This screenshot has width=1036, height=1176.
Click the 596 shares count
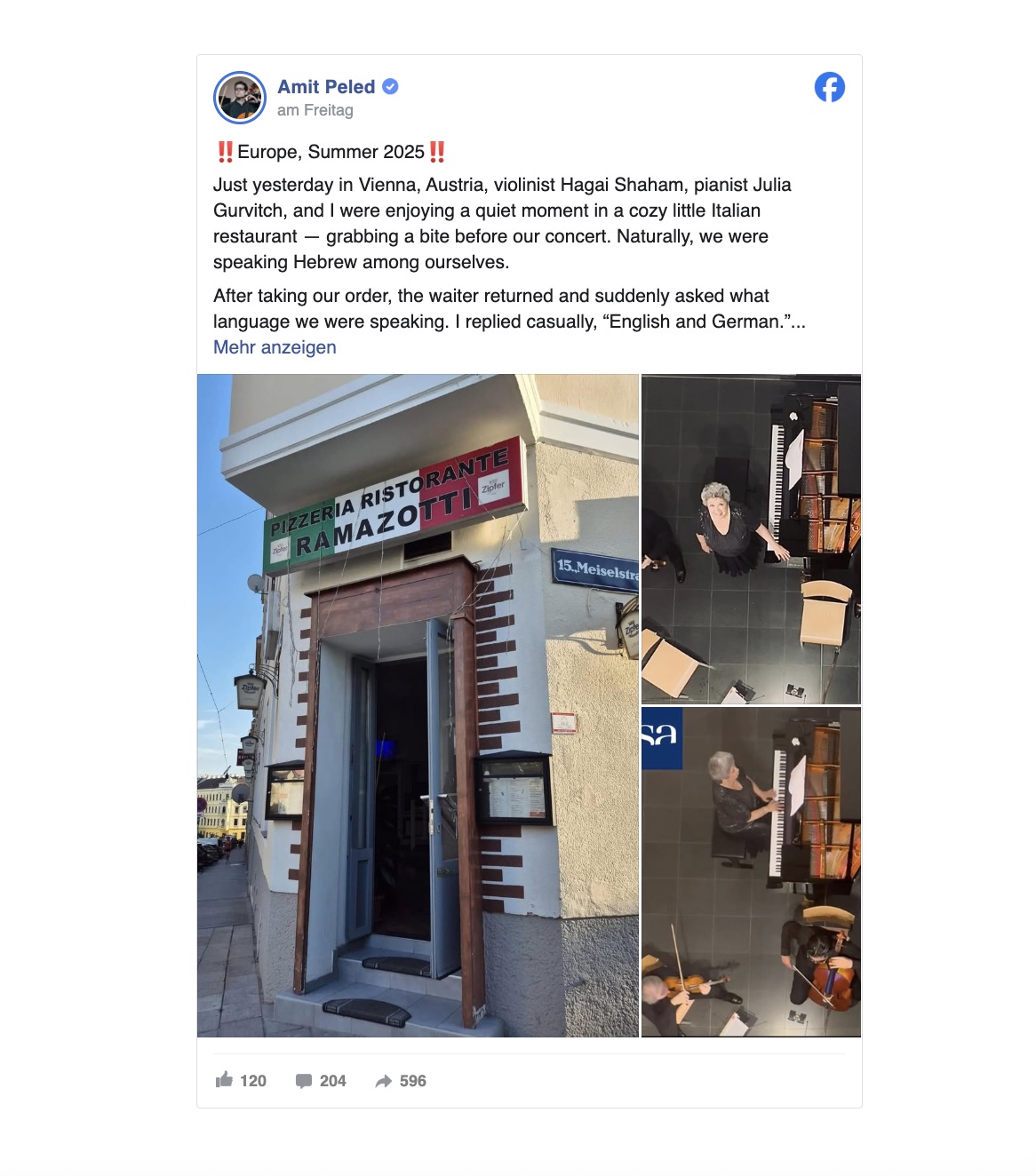tap(413, 1081)
